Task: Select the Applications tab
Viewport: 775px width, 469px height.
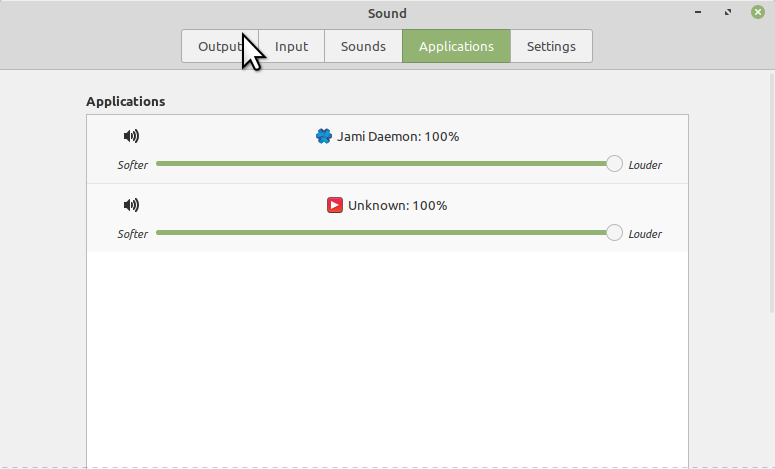Action: [456, 46]
